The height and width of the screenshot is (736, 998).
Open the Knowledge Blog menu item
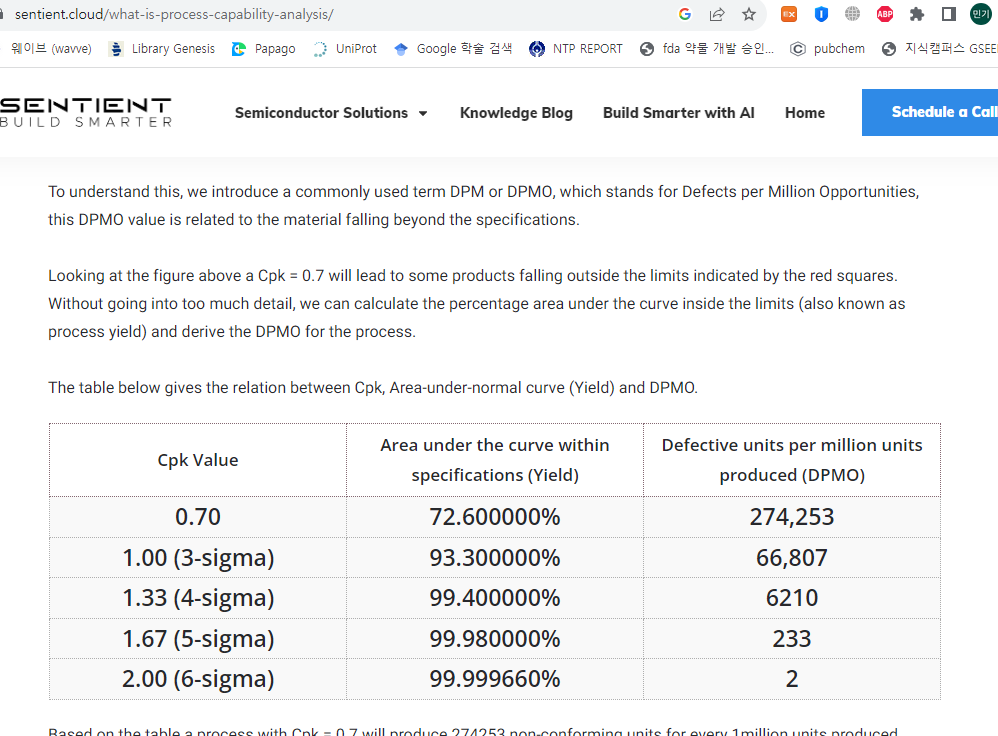click(x=516, y=113)
